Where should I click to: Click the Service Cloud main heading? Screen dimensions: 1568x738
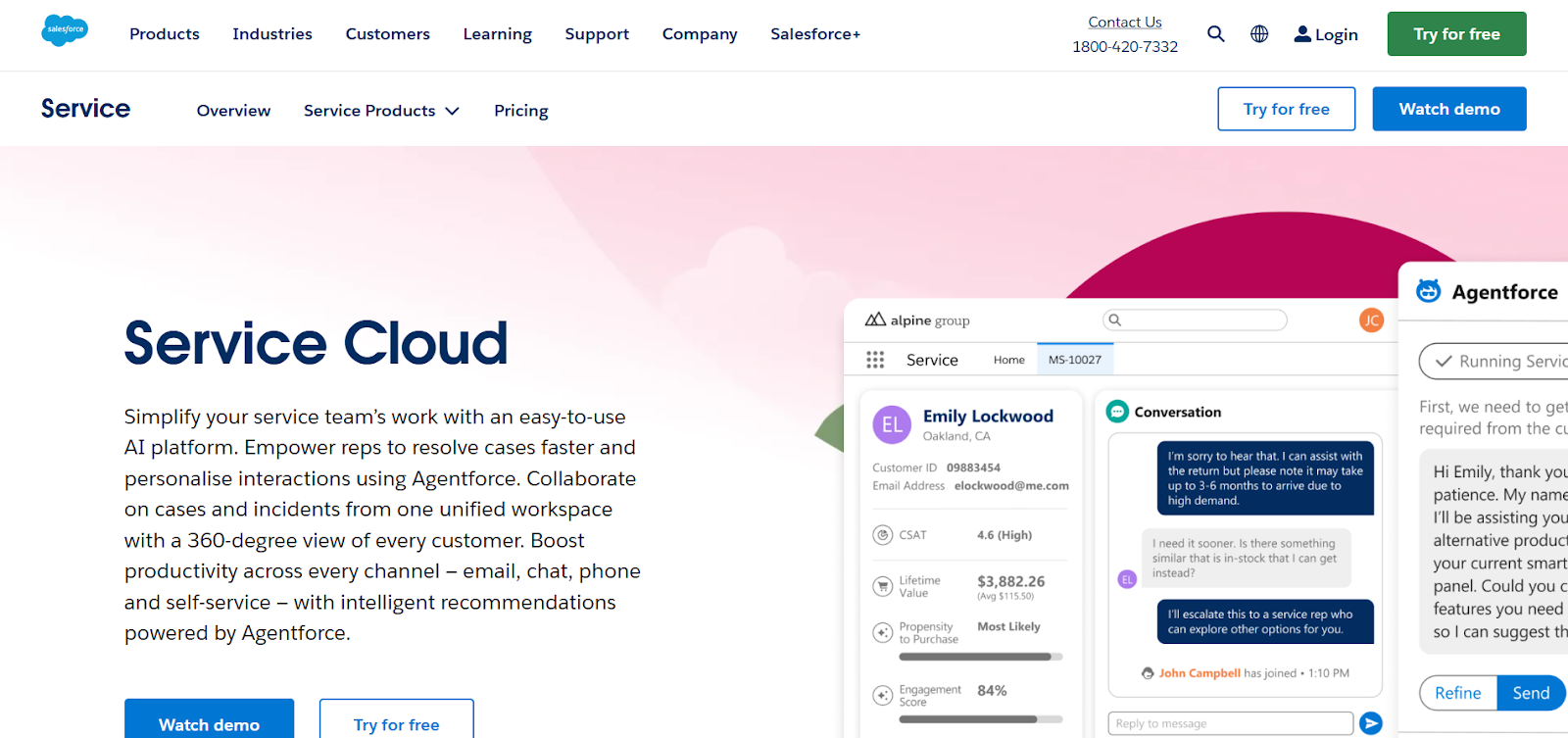(317, 344)
